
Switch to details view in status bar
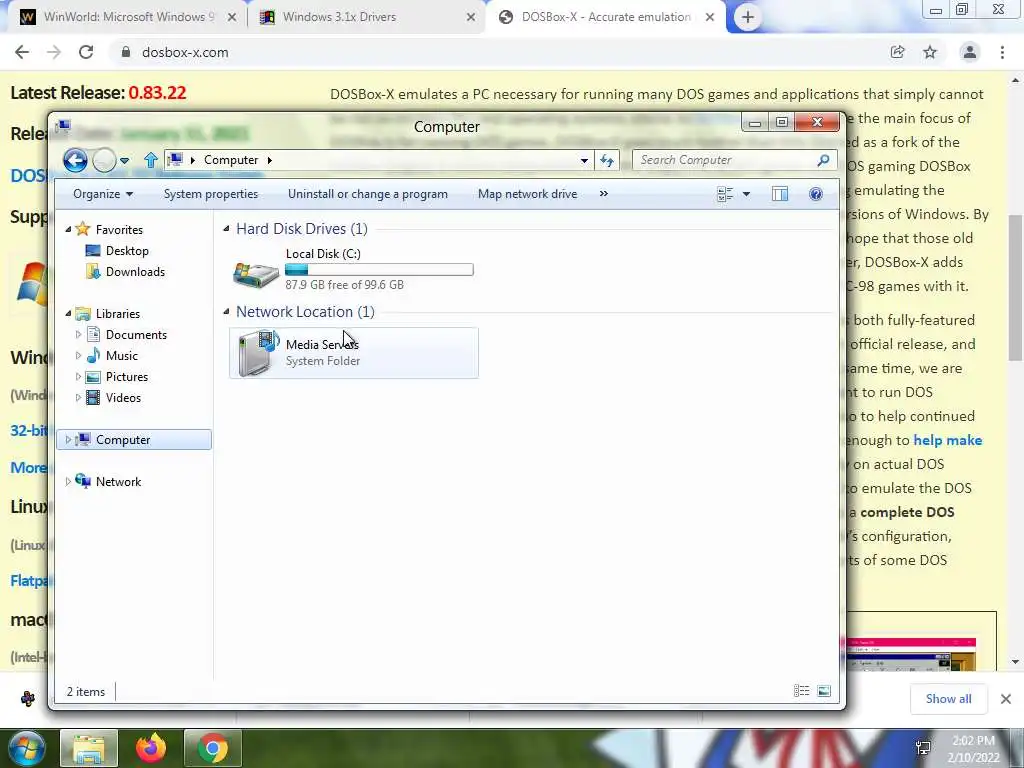(x=801, y=691)
